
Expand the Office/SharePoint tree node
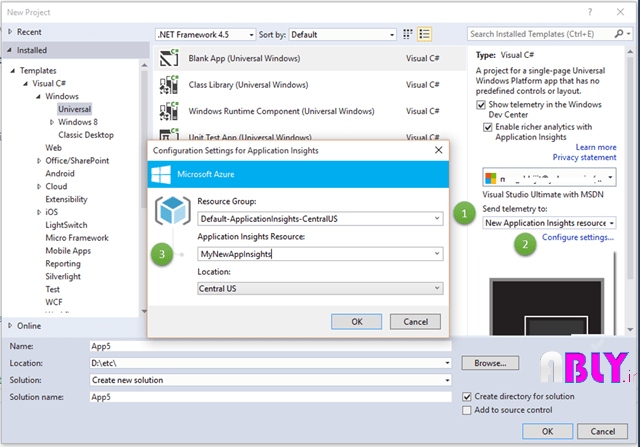click(x=39, y=161)
